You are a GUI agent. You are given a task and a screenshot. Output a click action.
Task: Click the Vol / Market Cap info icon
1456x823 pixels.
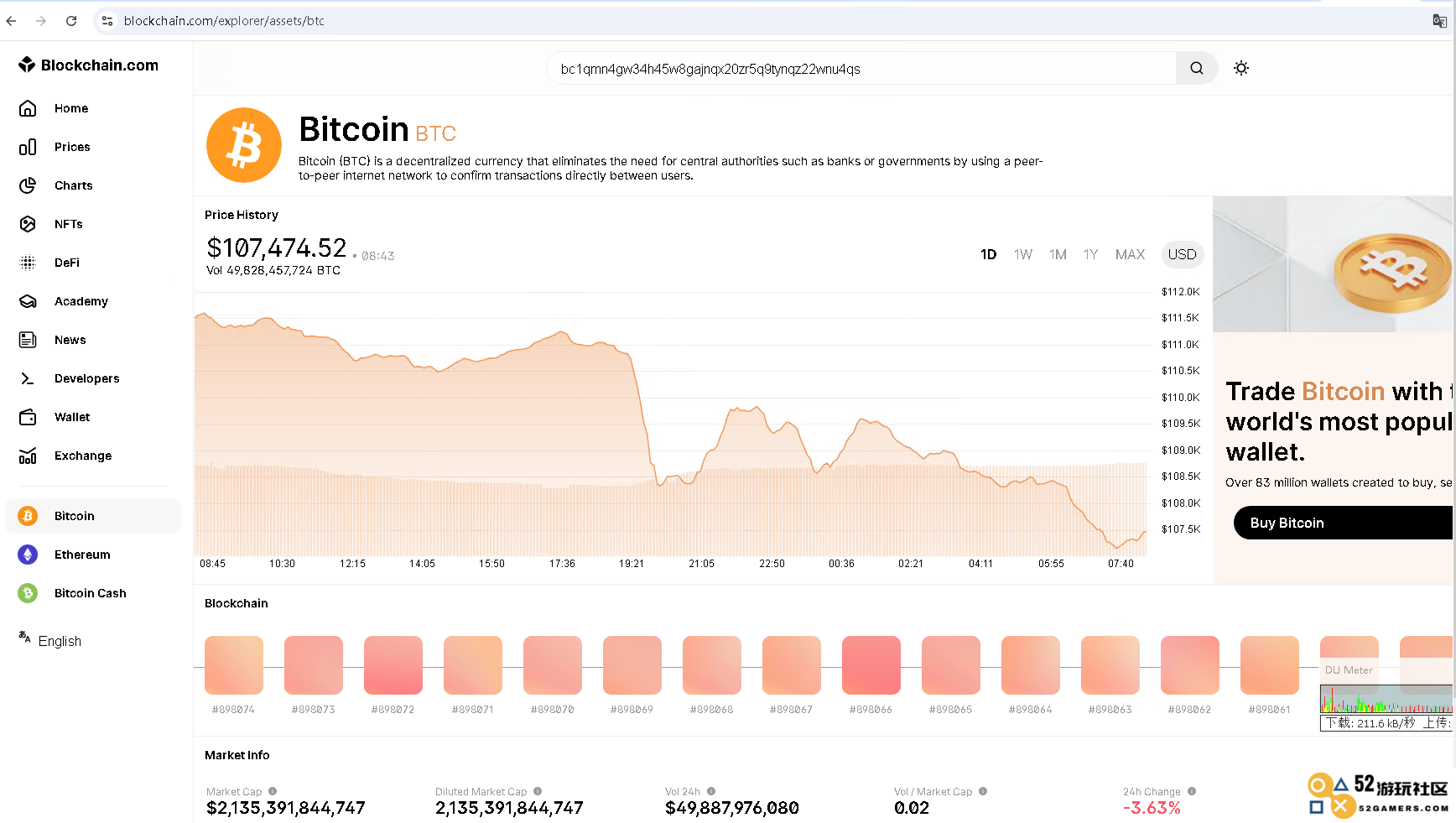click(x=983, y=791)
